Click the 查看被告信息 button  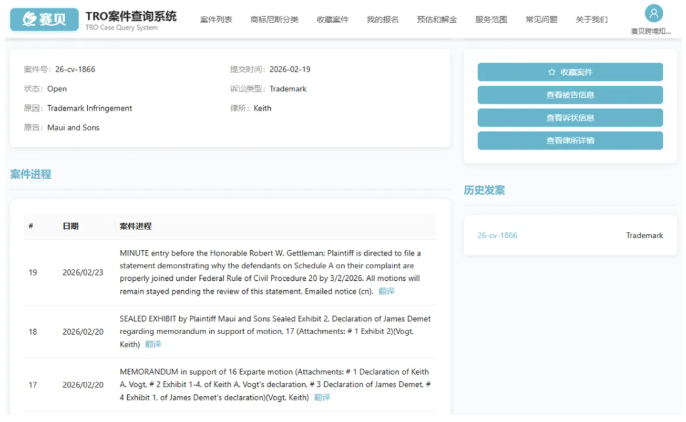pos(569,95)
